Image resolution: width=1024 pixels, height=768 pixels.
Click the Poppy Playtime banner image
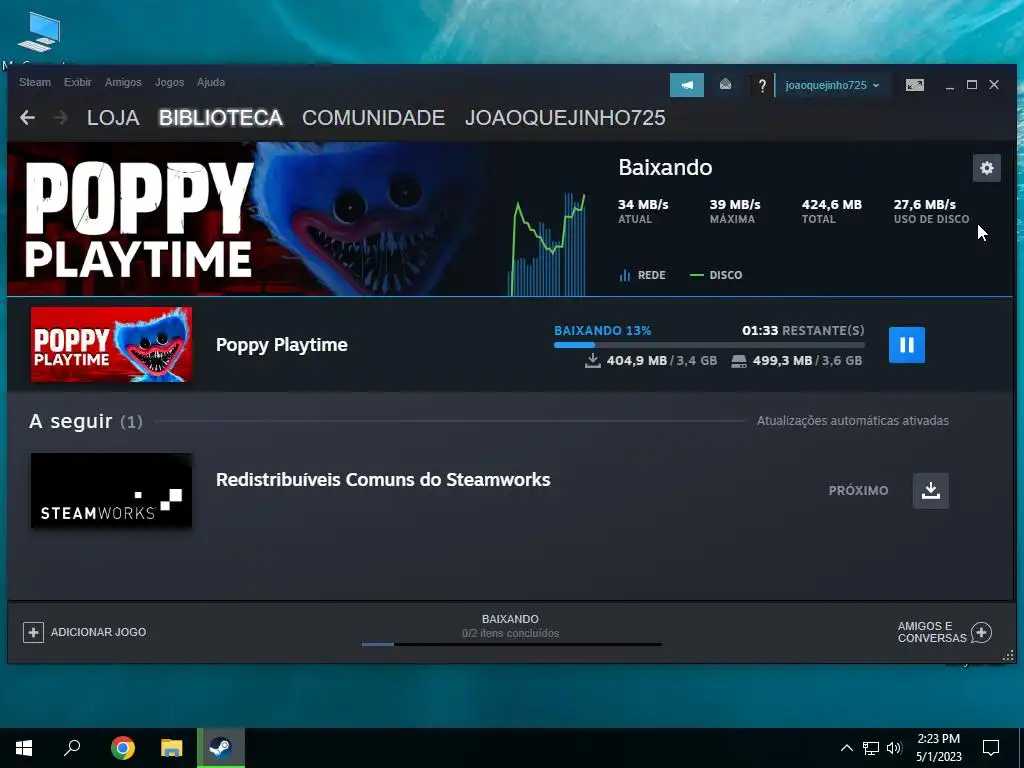tap(248, 219)
